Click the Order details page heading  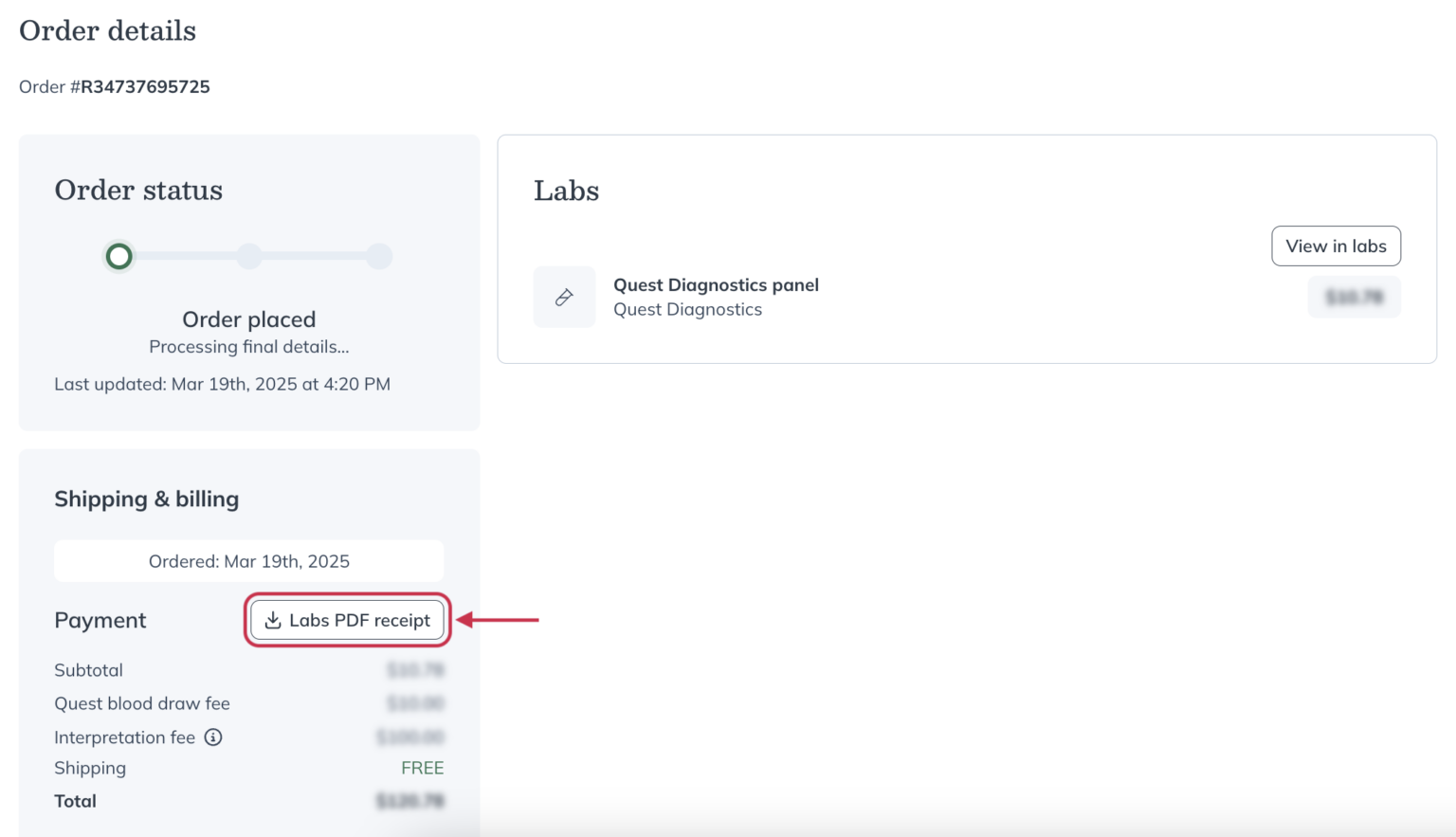pos(107,30)
